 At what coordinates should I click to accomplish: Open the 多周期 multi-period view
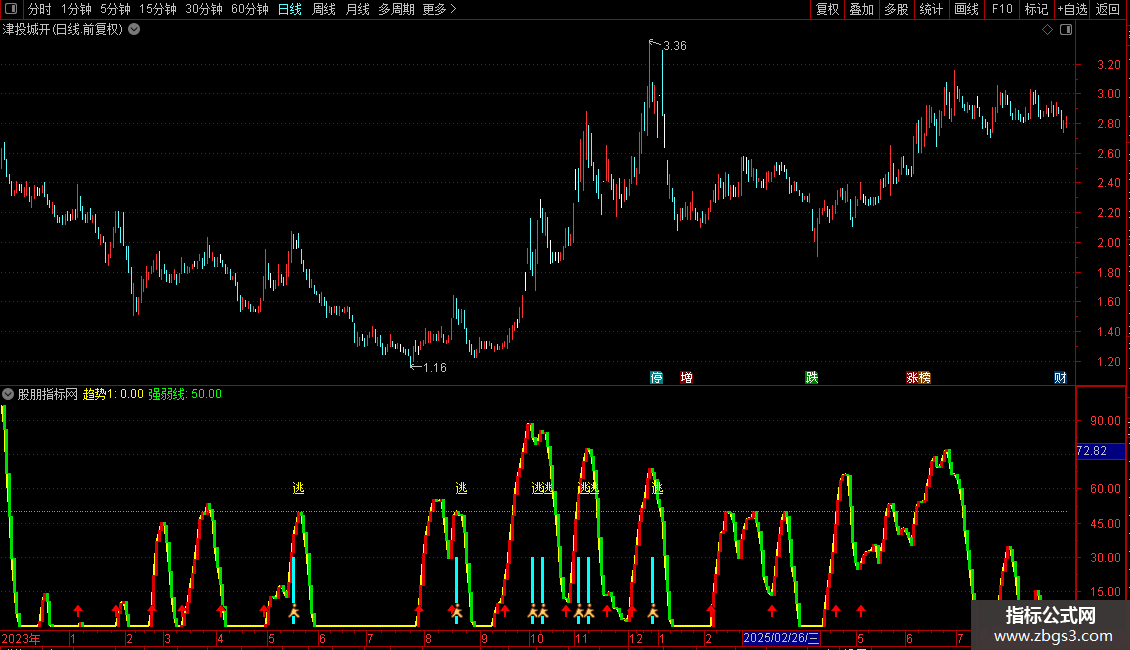click(396, 9)
